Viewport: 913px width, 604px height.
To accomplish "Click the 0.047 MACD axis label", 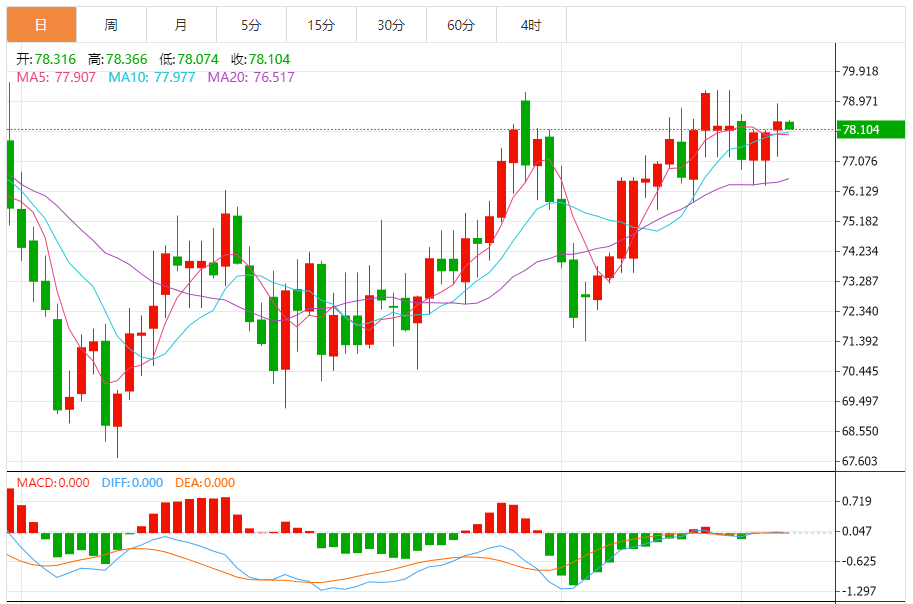I will point(857,531).
